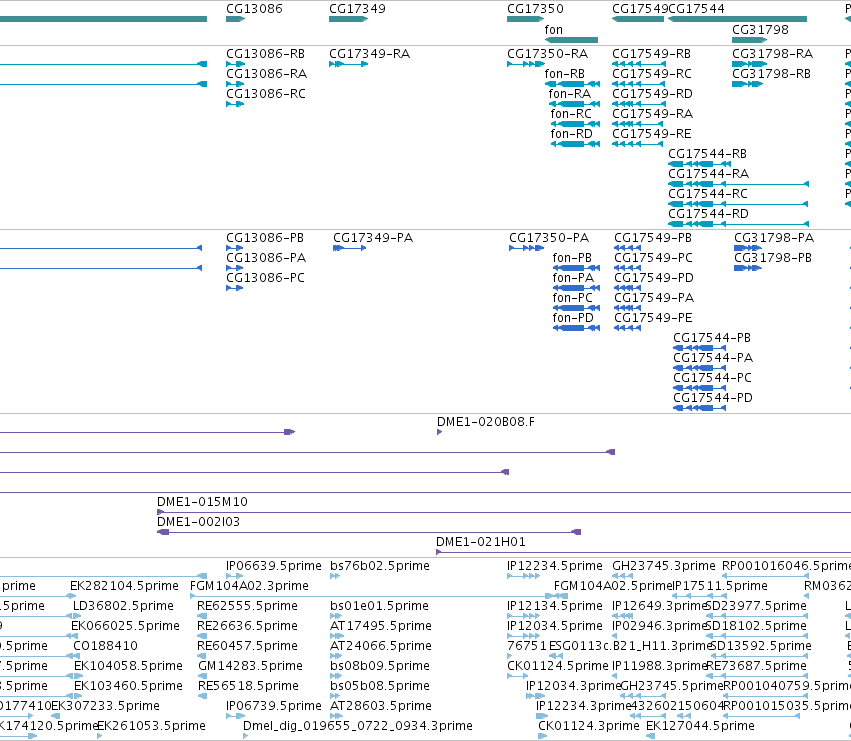The image size is (851, 741).
Task: Open transcript CG17549-RB label
Action: 651,54
